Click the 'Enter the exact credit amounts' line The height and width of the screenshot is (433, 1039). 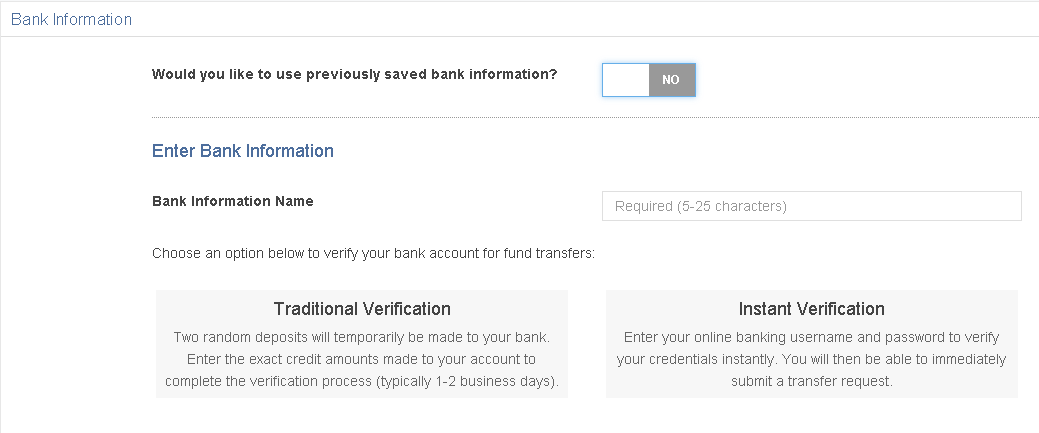(362, 359)
